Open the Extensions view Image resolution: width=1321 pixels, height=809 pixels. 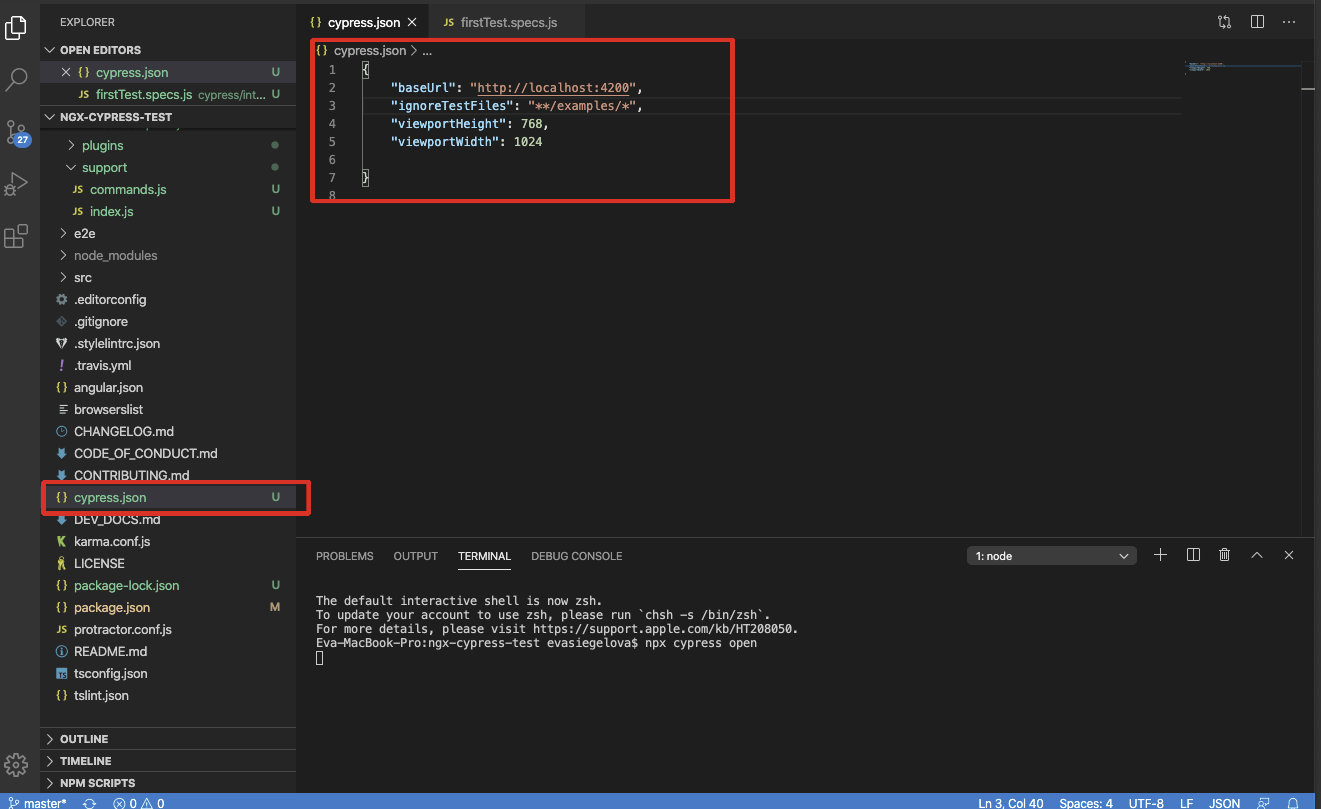click(17, 237)
